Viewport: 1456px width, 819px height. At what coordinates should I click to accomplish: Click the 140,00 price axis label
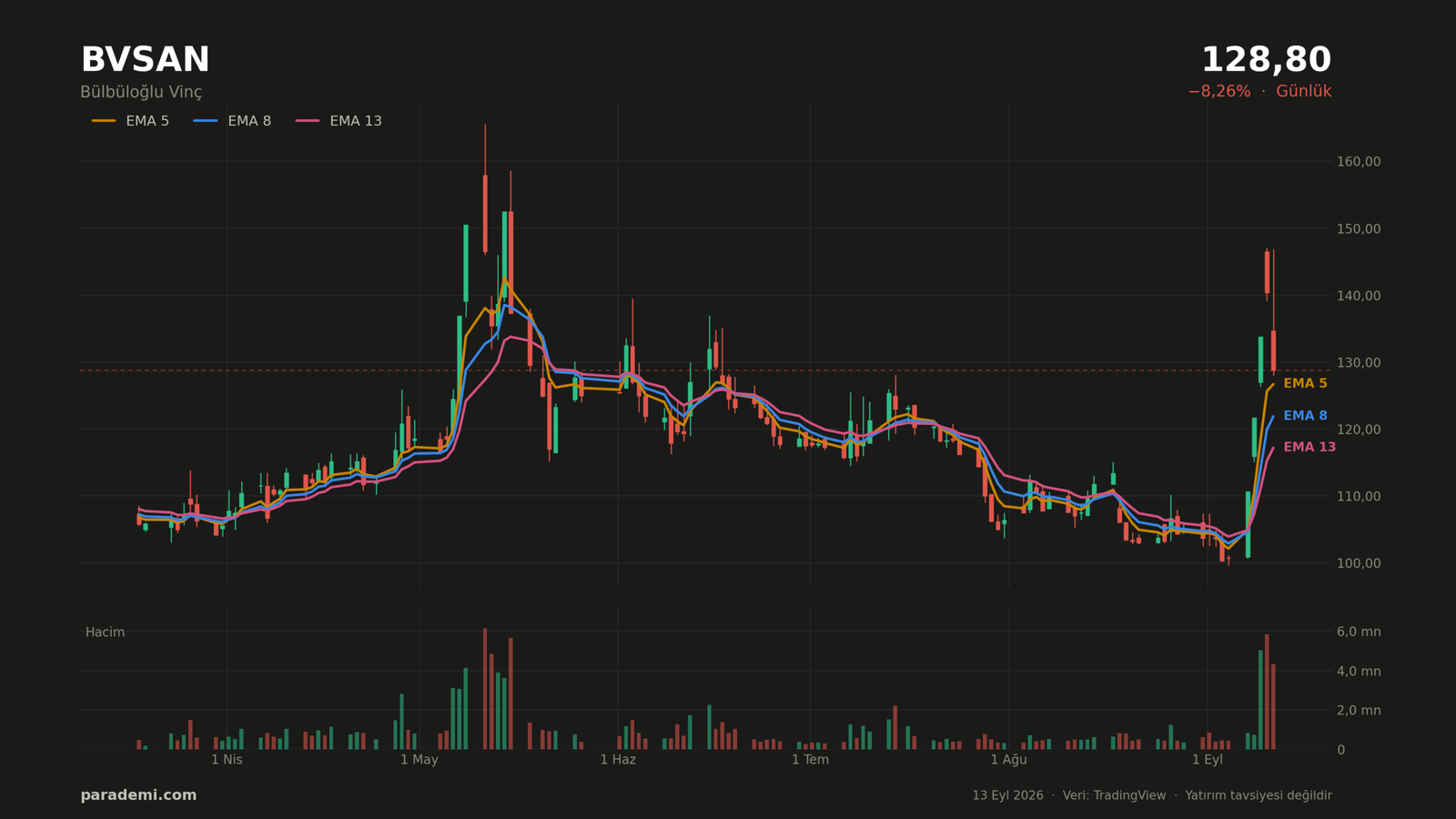(x=1359, y=296)
